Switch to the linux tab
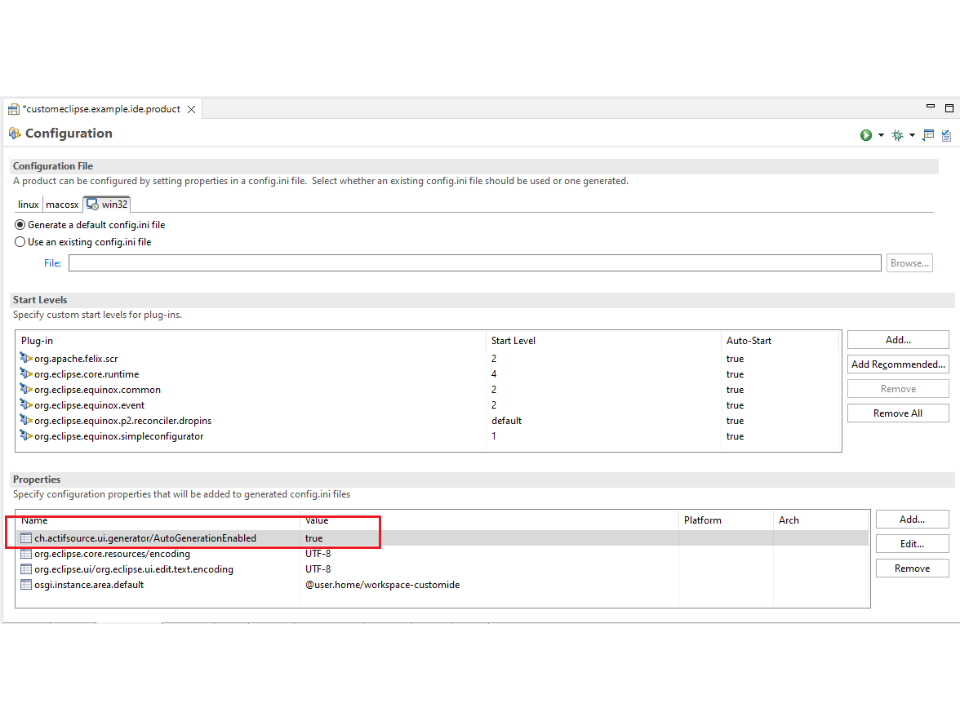 (x=28, y=204)
